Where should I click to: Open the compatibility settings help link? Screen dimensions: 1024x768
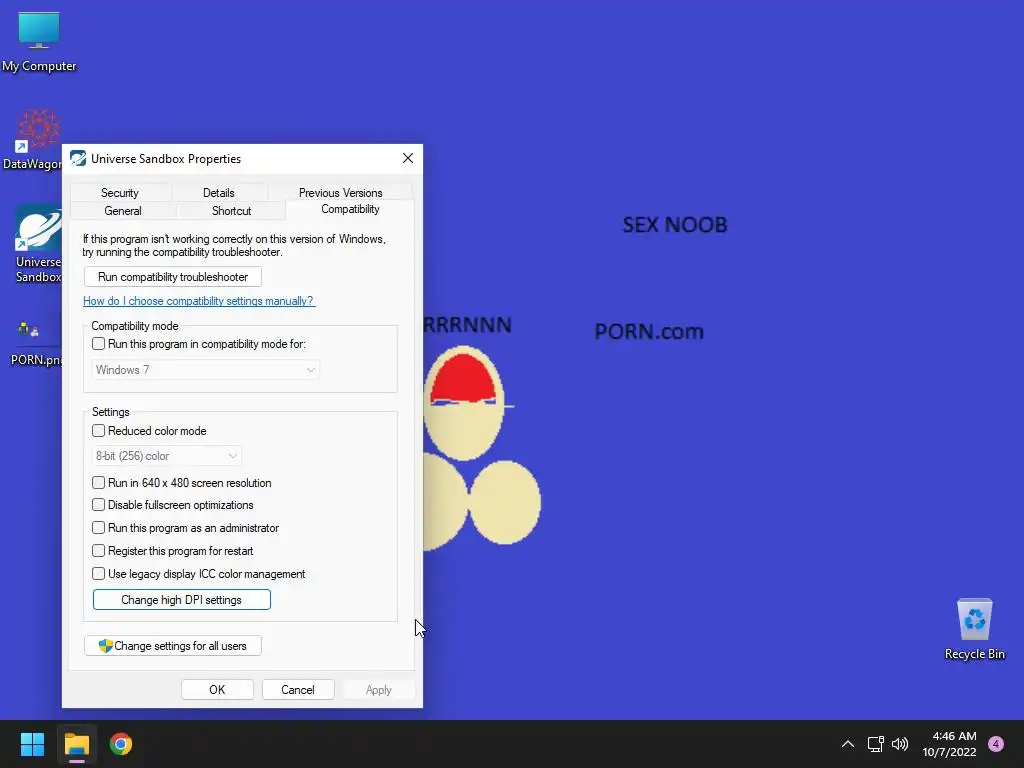(x=199, y=301)
